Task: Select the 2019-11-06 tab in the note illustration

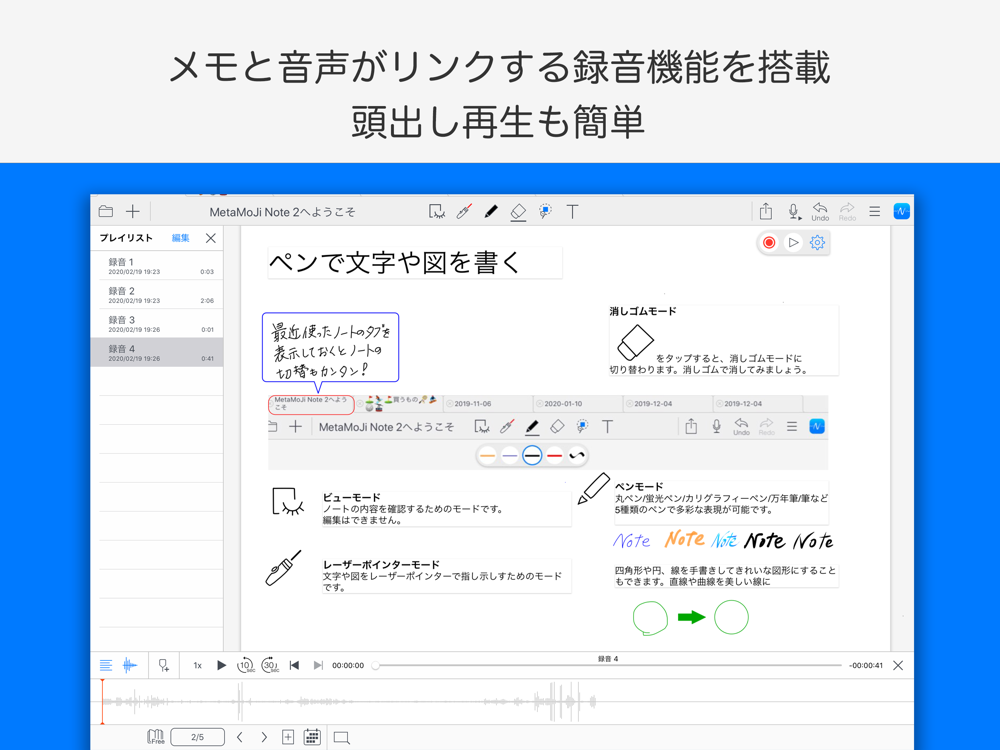Action: tap(488, 404)
